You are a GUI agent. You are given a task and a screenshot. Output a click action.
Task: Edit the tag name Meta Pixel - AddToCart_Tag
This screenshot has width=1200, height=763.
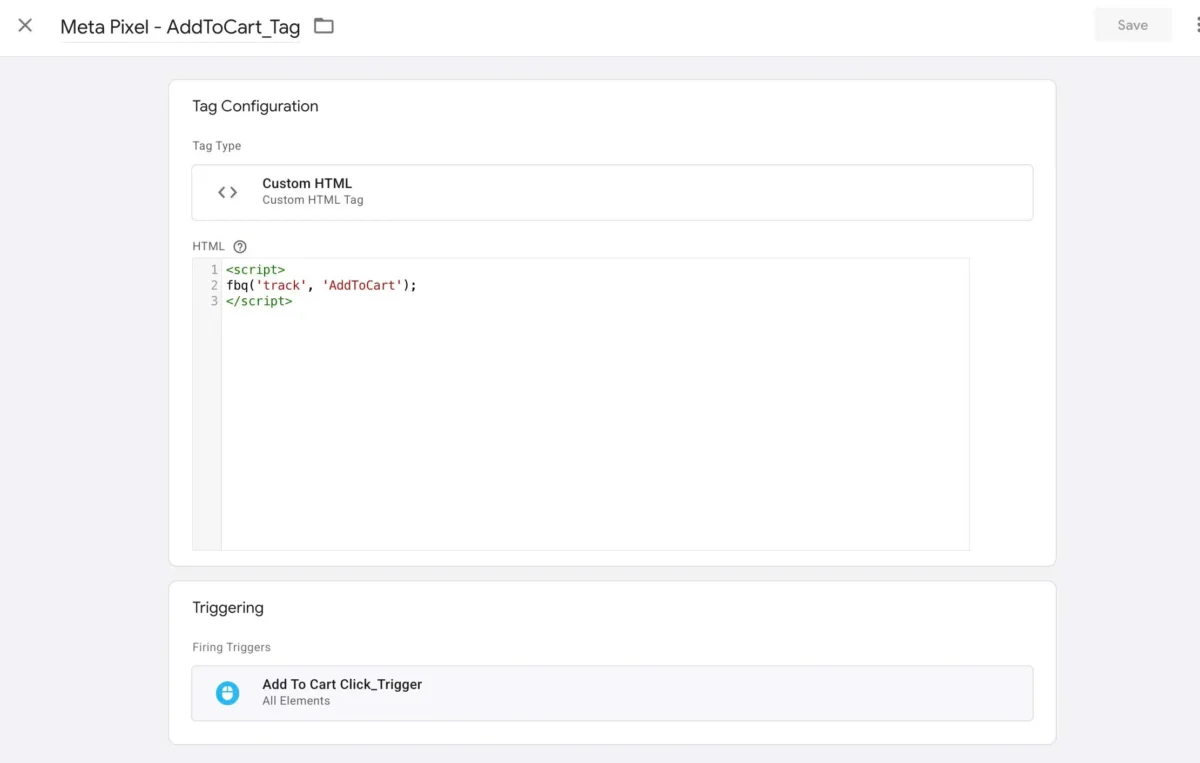(x=180, y=27)
